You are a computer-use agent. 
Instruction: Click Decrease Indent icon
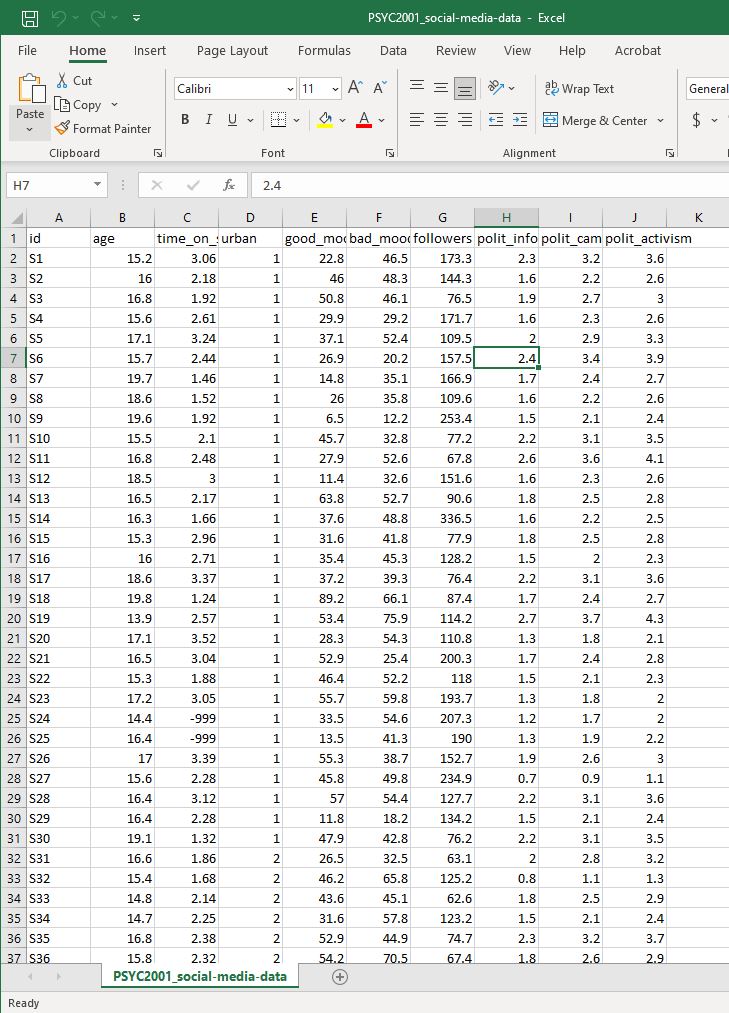coord(496,120)
